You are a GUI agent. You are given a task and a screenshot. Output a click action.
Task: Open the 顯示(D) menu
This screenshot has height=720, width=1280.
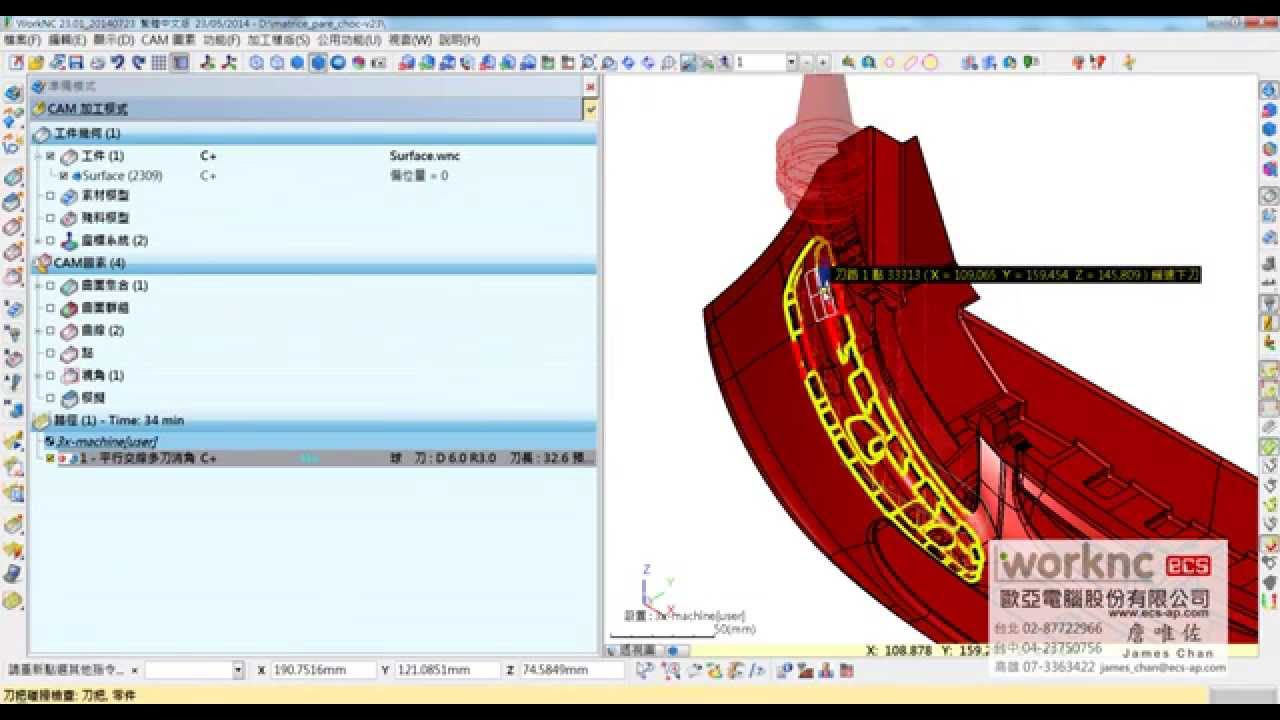(113, 40)
